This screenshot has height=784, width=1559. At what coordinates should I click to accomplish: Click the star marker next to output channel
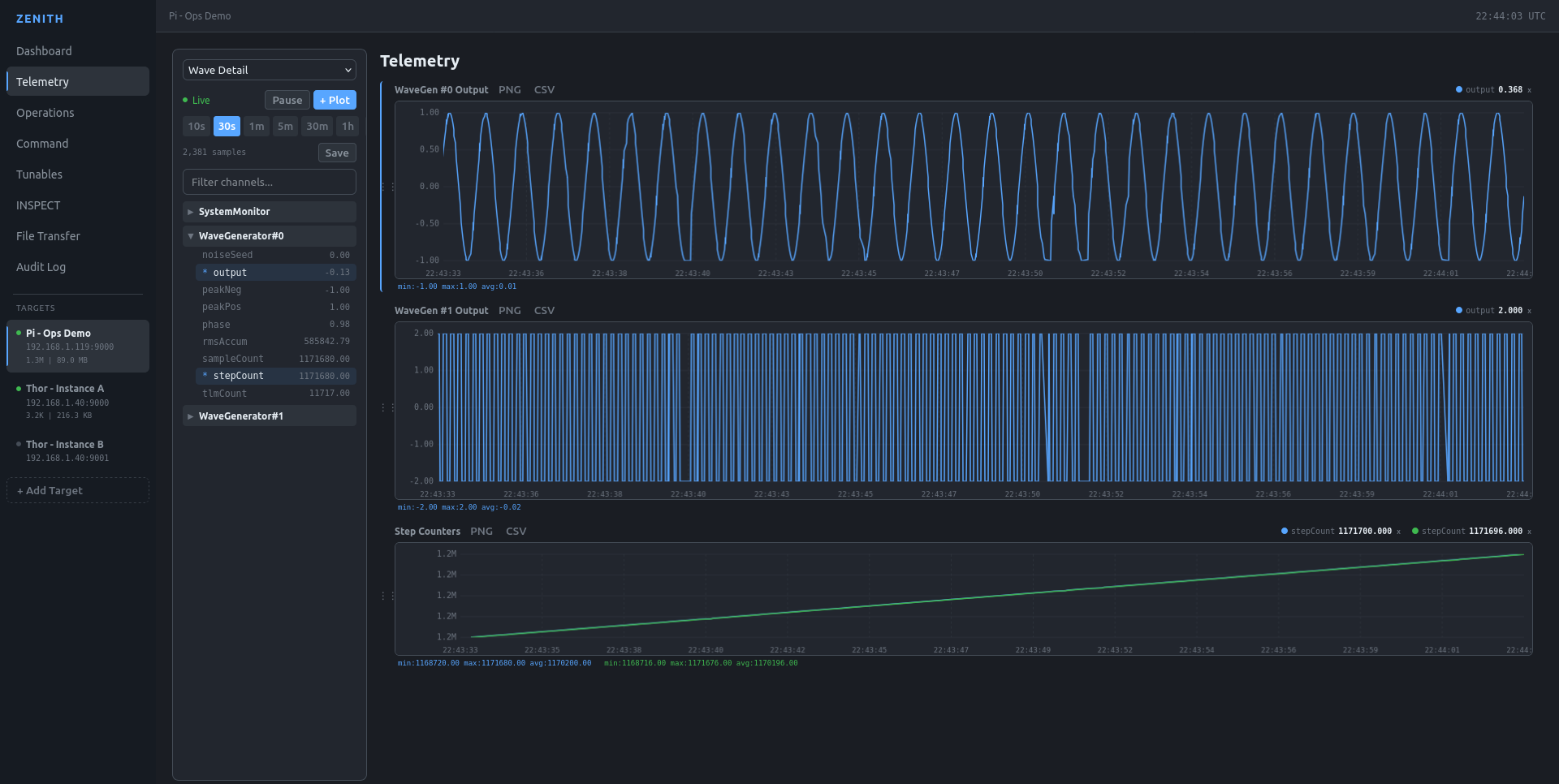(206, 272)
